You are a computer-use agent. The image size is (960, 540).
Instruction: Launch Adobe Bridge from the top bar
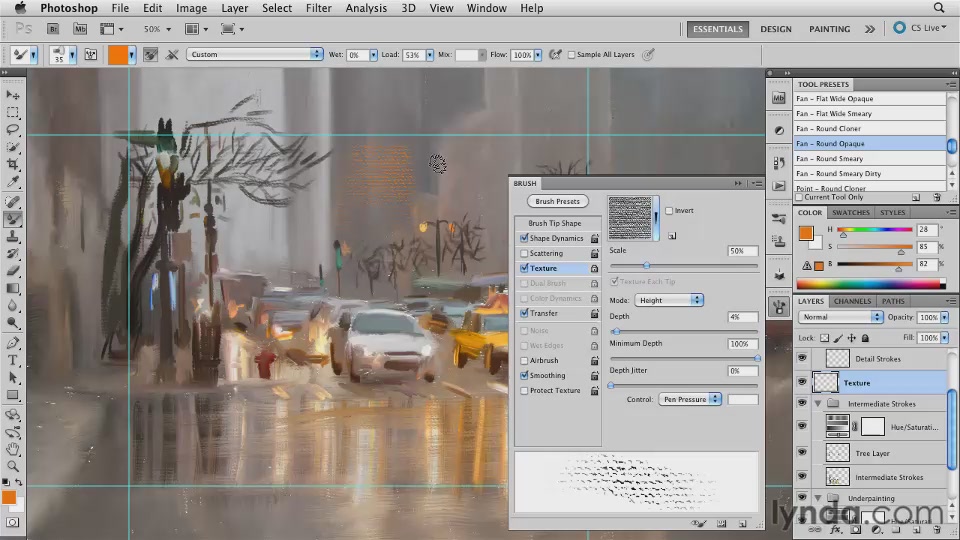pos(53,29)
